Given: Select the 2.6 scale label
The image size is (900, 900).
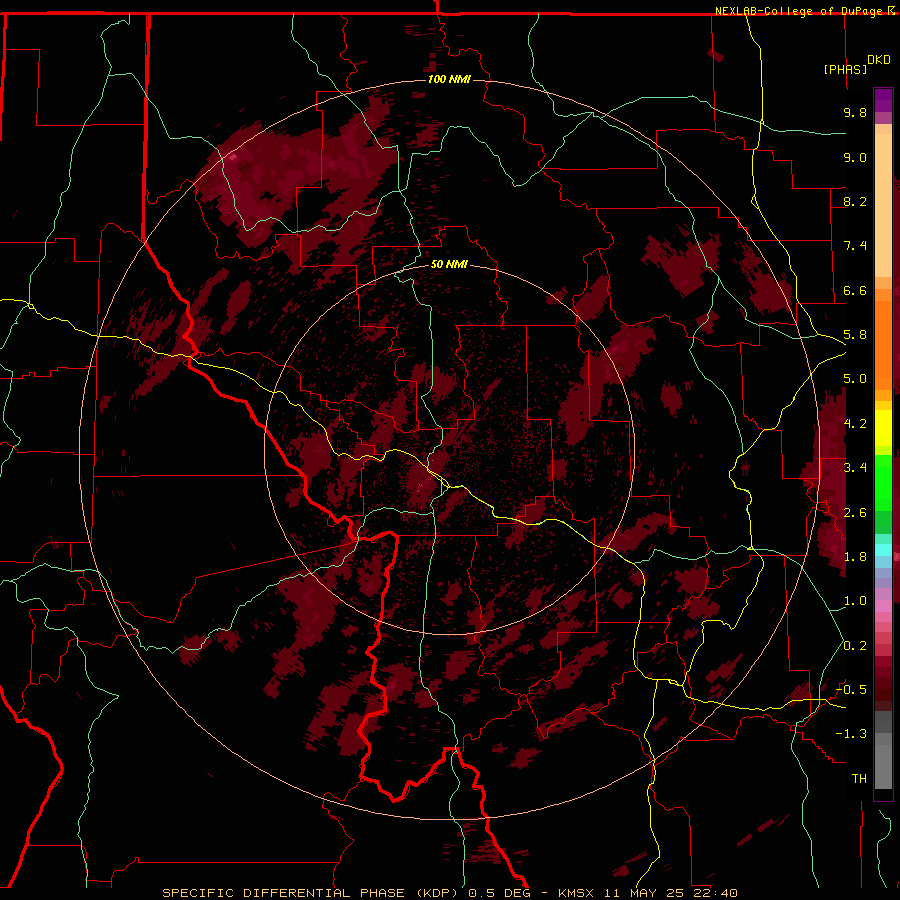Looking at the screenshot, I should click(x=855, y=513).
